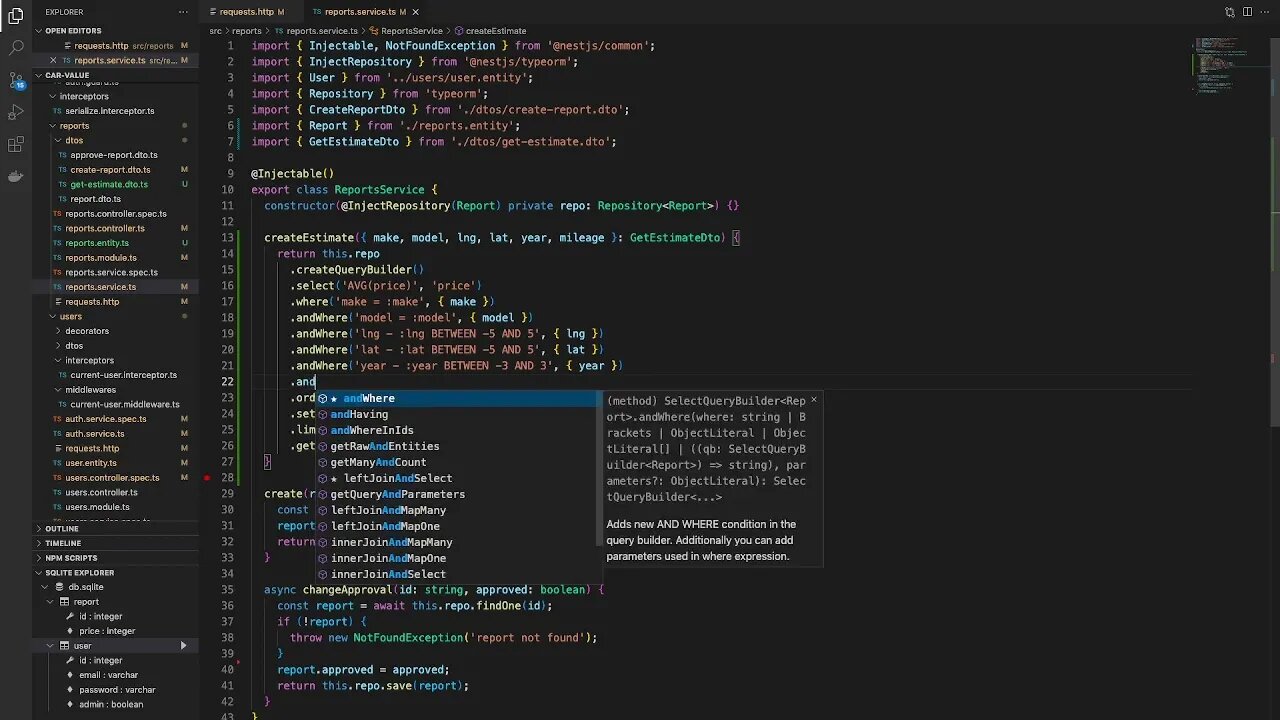Open editor title more actions ellipsis

pyautogui.click(x=1265, y=12)
